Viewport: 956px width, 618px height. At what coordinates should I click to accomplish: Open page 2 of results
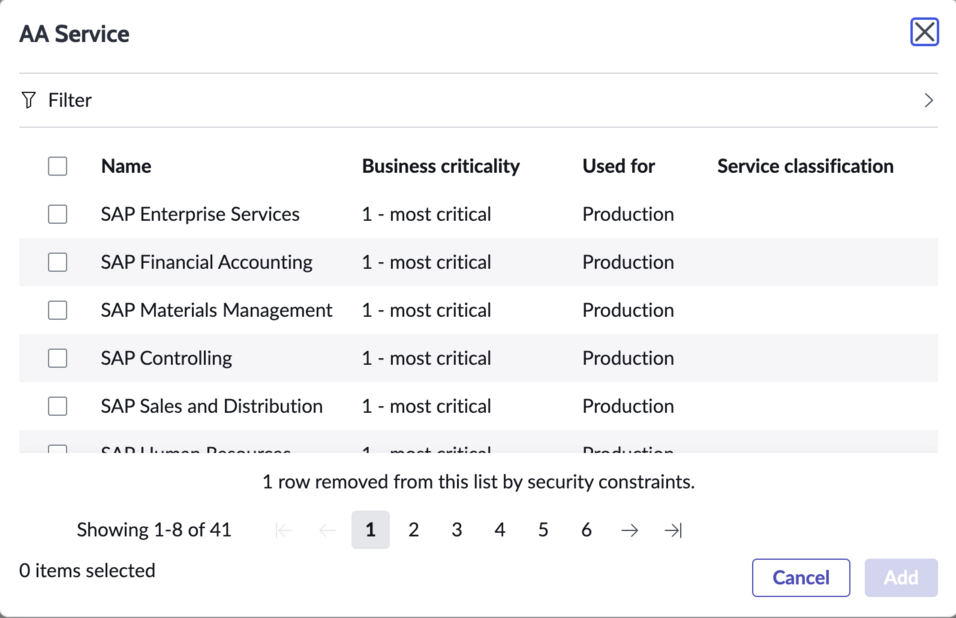coord(413,530)
